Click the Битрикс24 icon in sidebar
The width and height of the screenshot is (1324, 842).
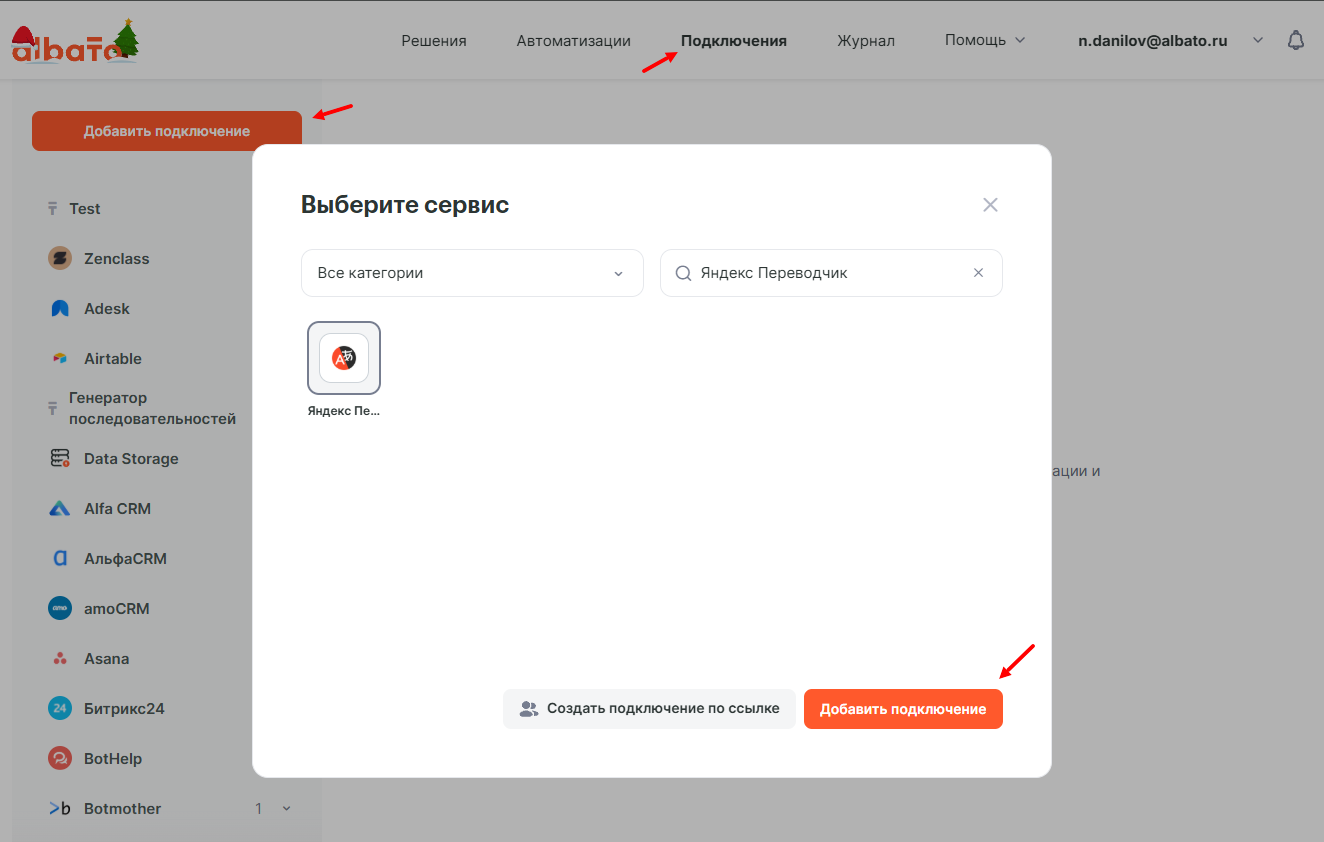[x=60, y=709]
